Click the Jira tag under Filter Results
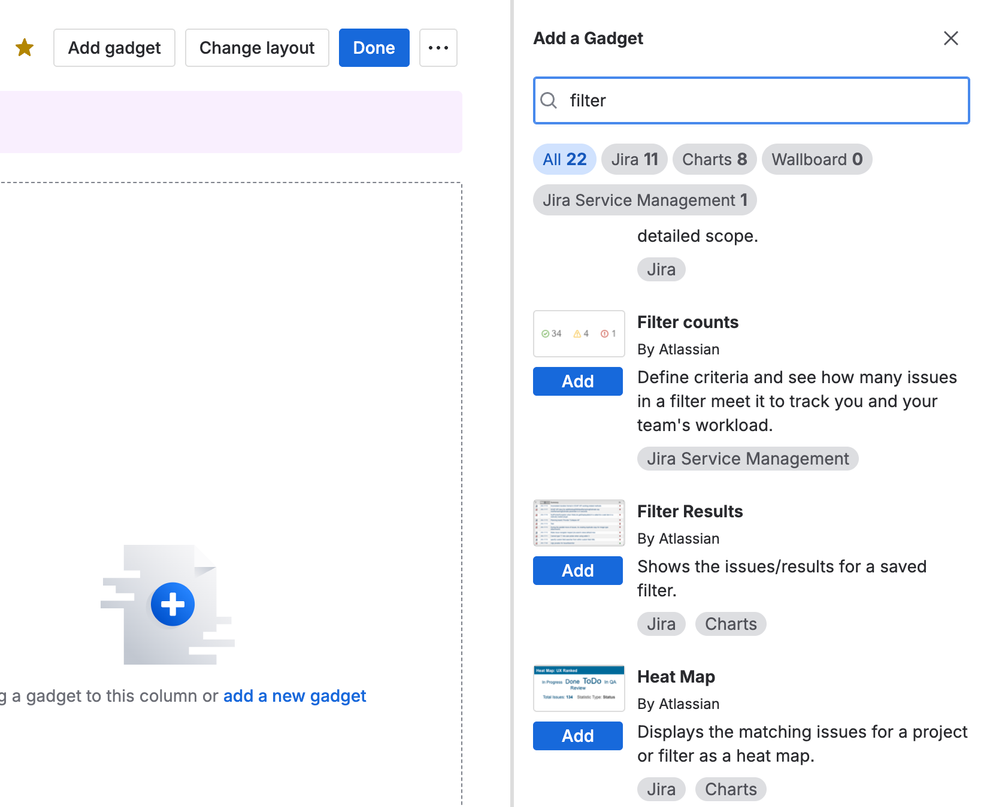Screen dimensions: 999x807 coord(661,624)
